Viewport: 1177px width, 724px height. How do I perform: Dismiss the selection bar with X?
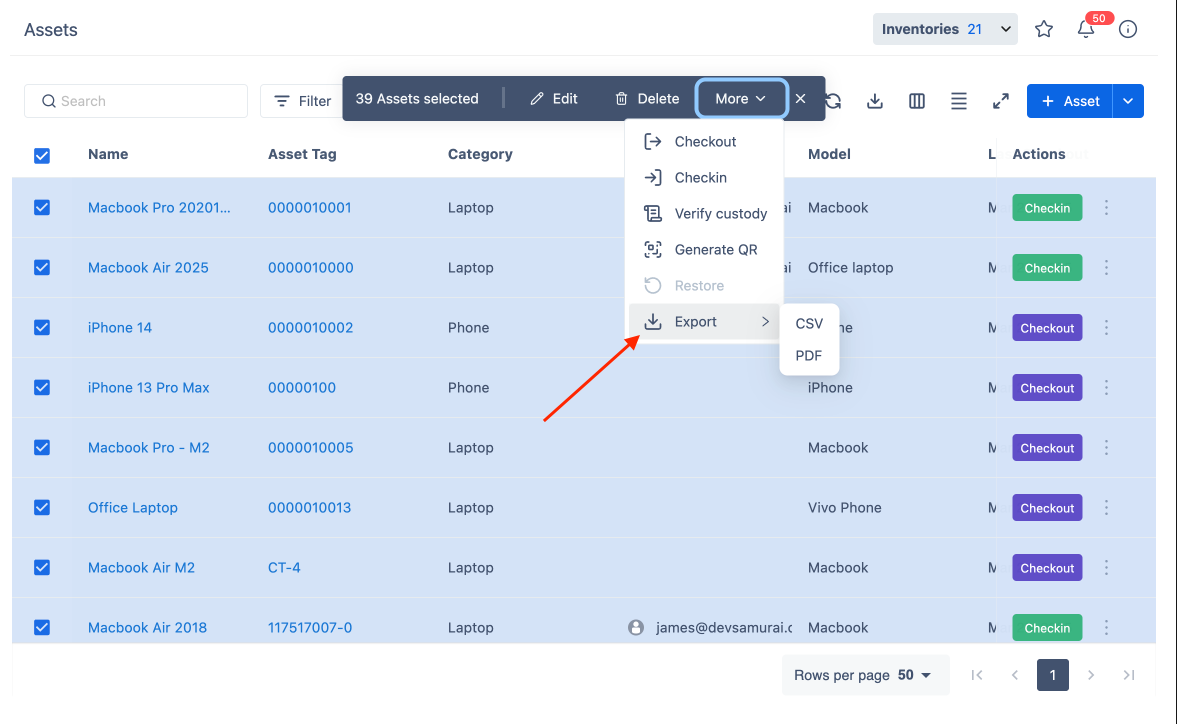click(x=800, y=99)
